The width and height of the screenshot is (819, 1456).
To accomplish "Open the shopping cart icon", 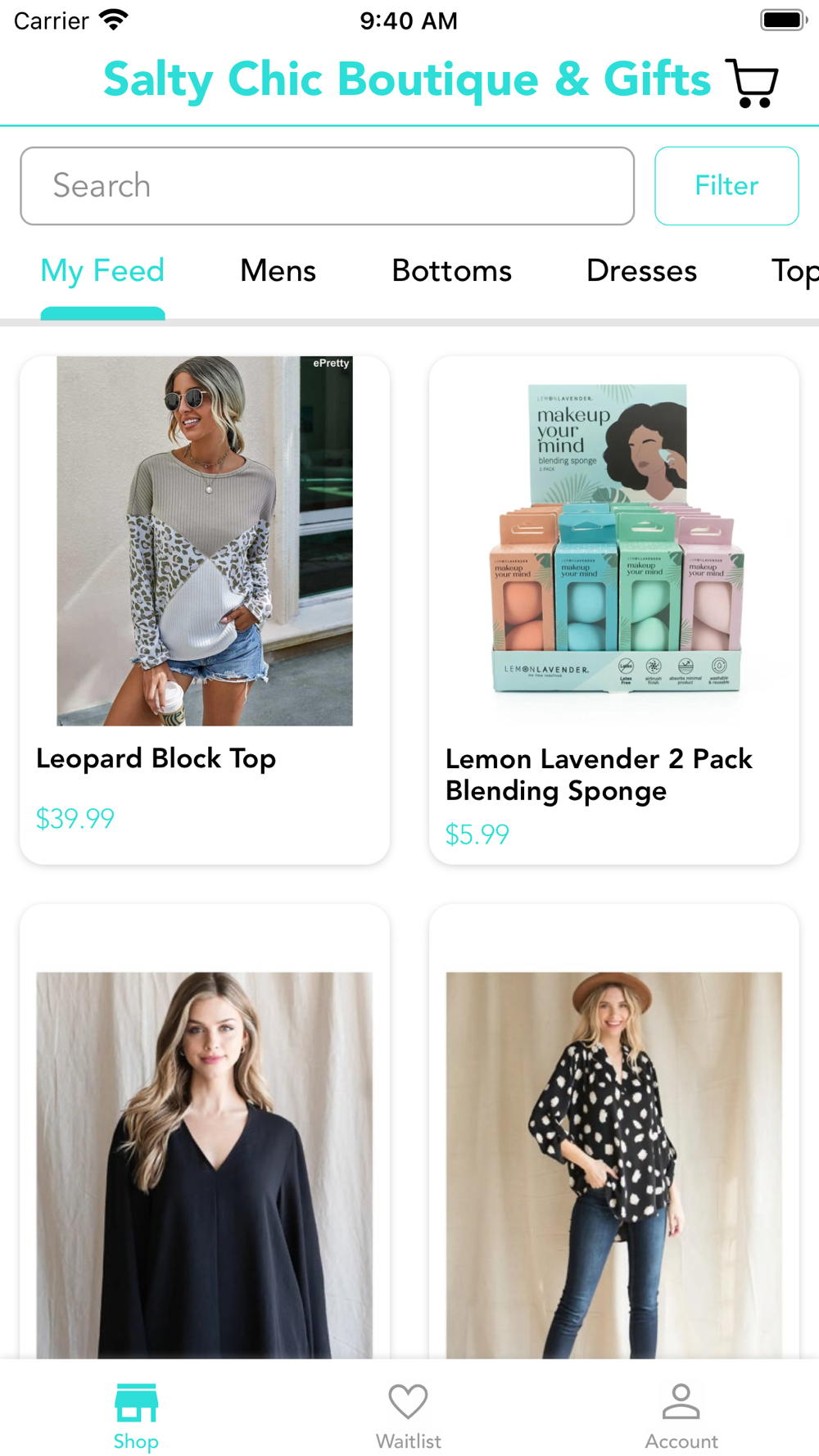I will (x=752, y=83).
